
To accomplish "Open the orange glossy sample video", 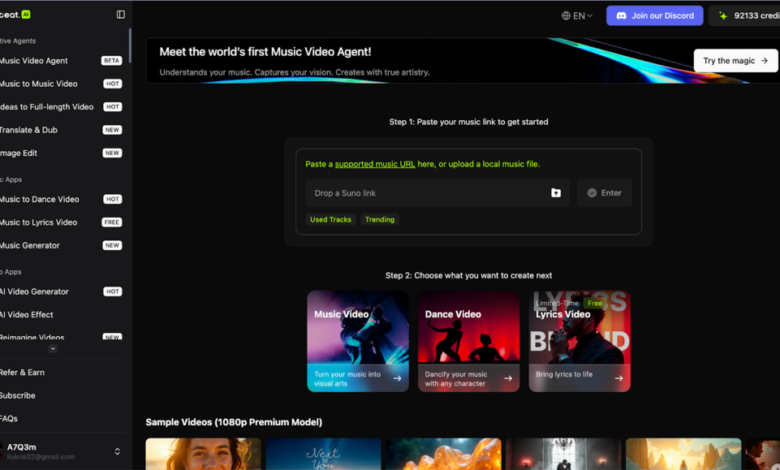I will [443, 454].
